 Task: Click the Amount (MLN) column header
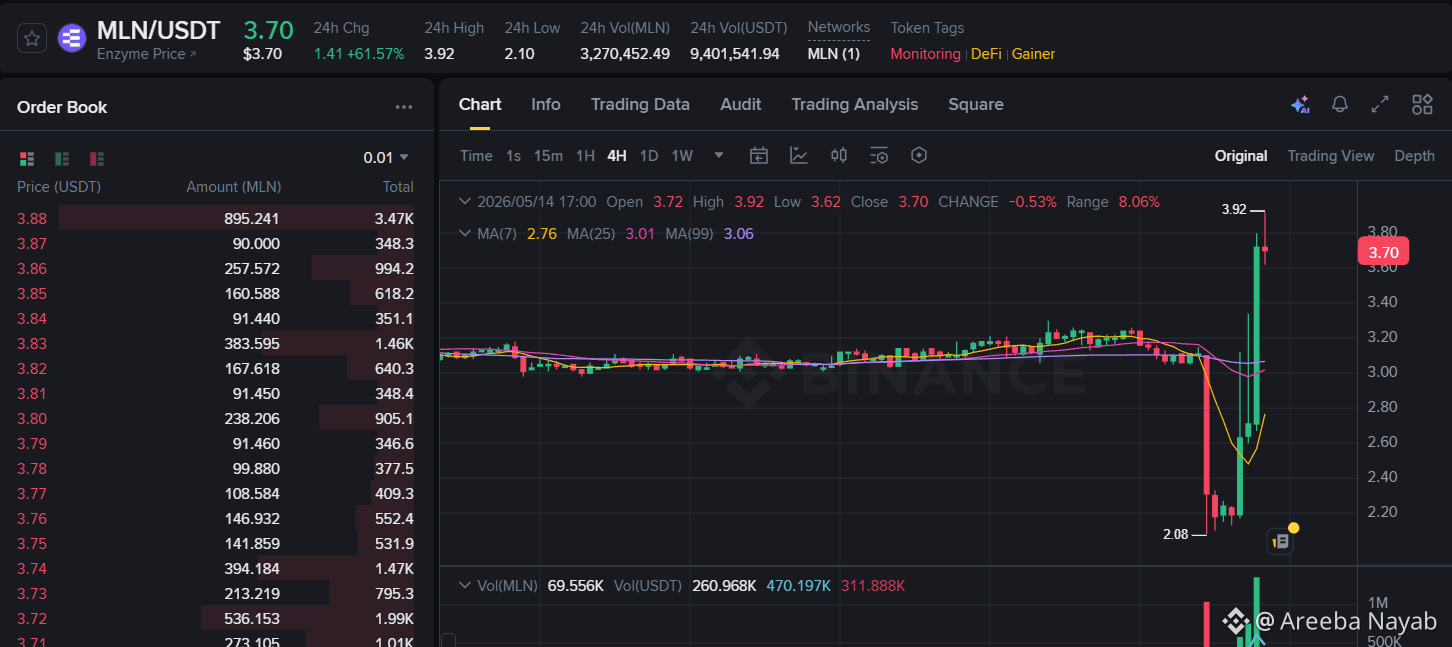(234, 187)
